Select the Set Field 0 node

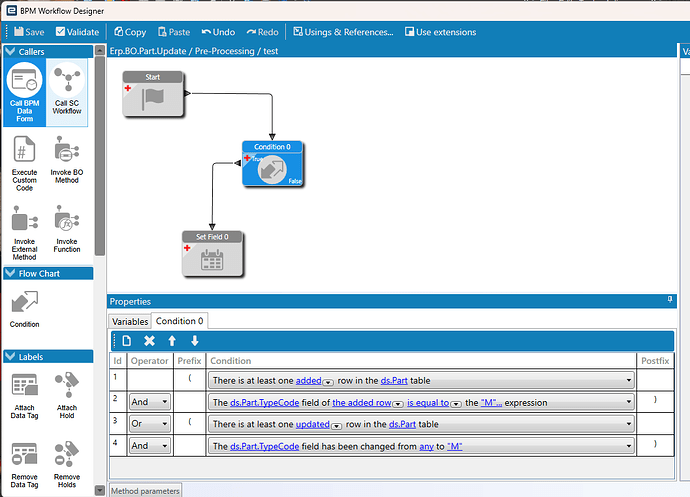(212, 254)
